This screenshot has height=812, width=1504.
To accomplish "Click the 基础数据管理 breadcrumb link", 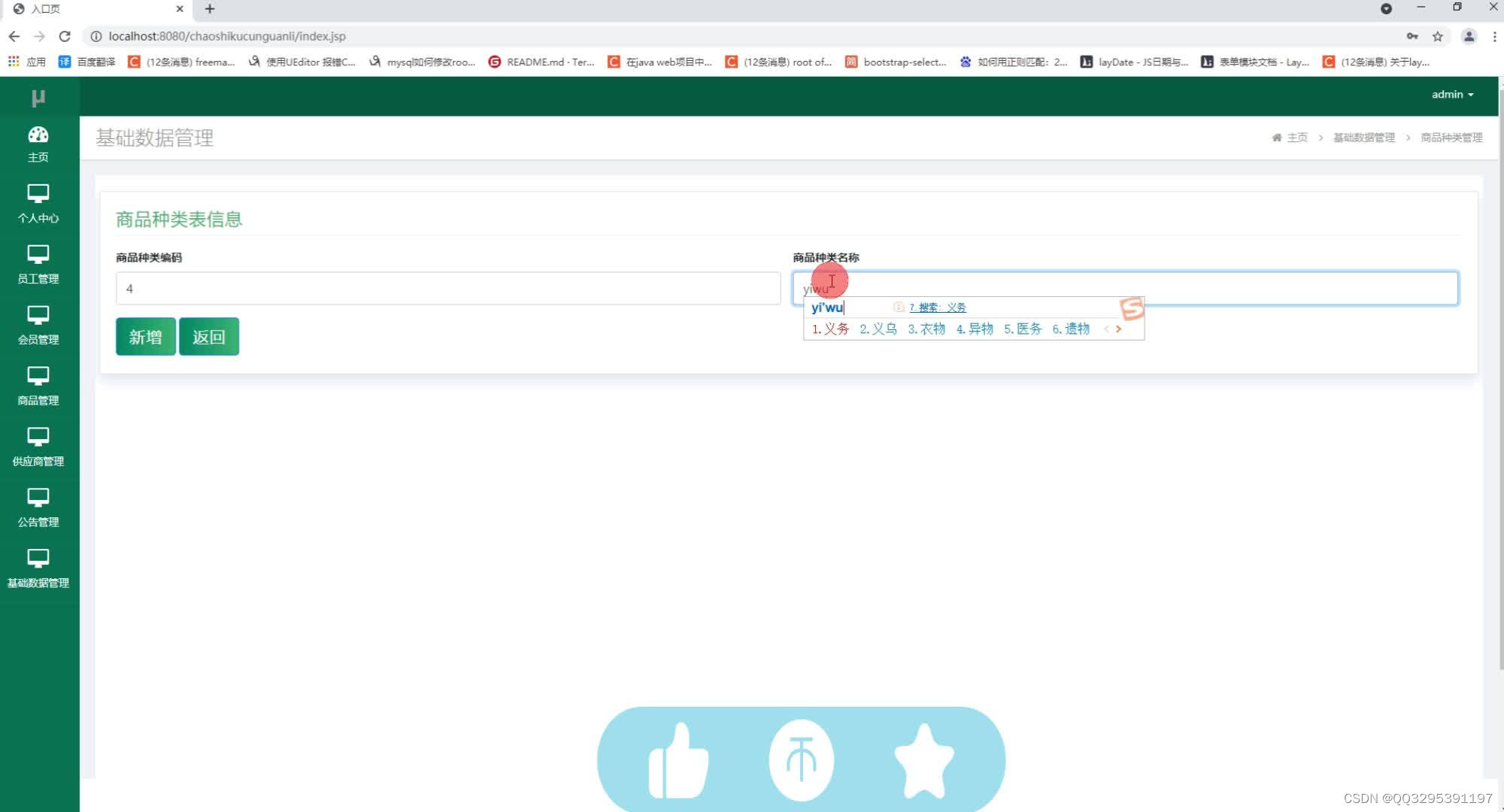I will [1363, 138].
